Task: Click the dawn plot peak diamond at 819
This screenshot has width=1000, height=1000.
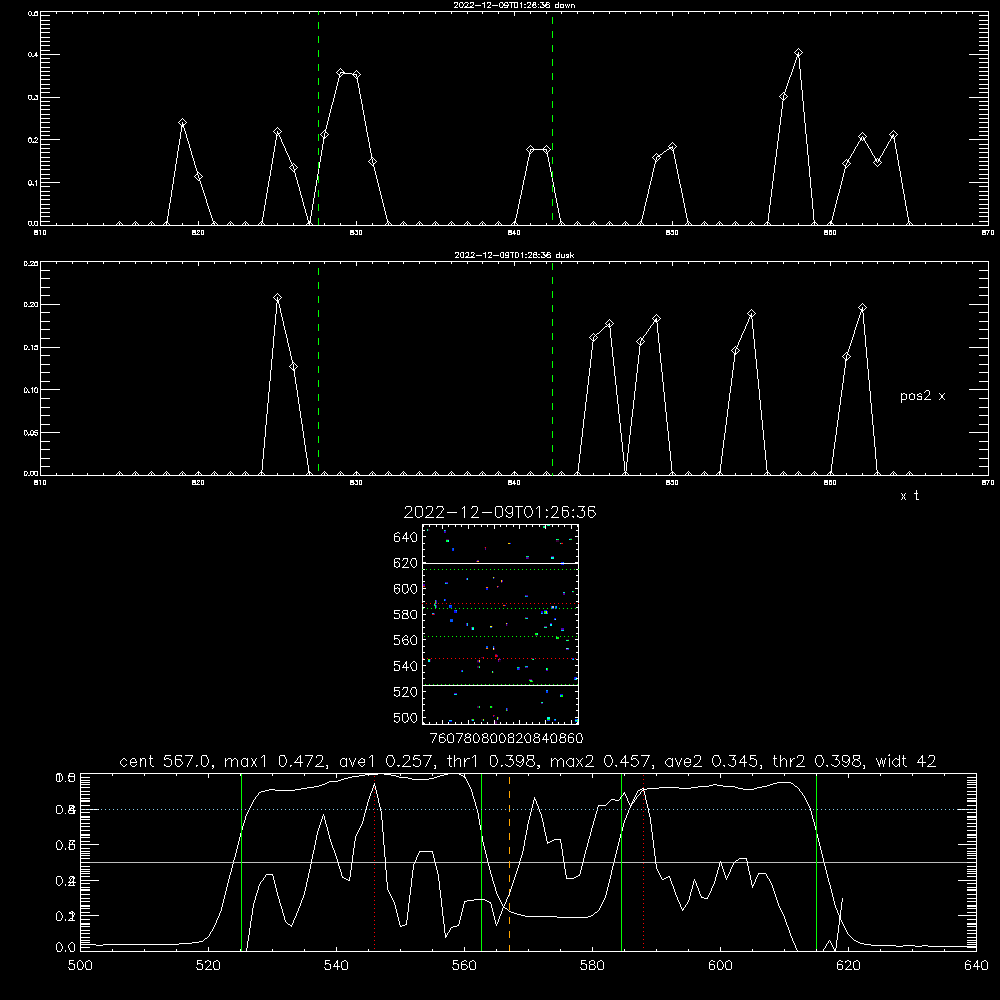Action: click(x=182, y=122)
